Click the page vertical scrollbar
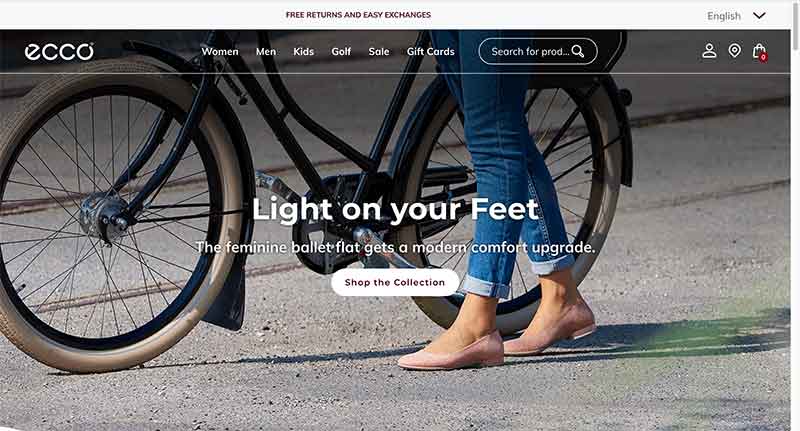 pyautogui.click(x=795, y=215)
